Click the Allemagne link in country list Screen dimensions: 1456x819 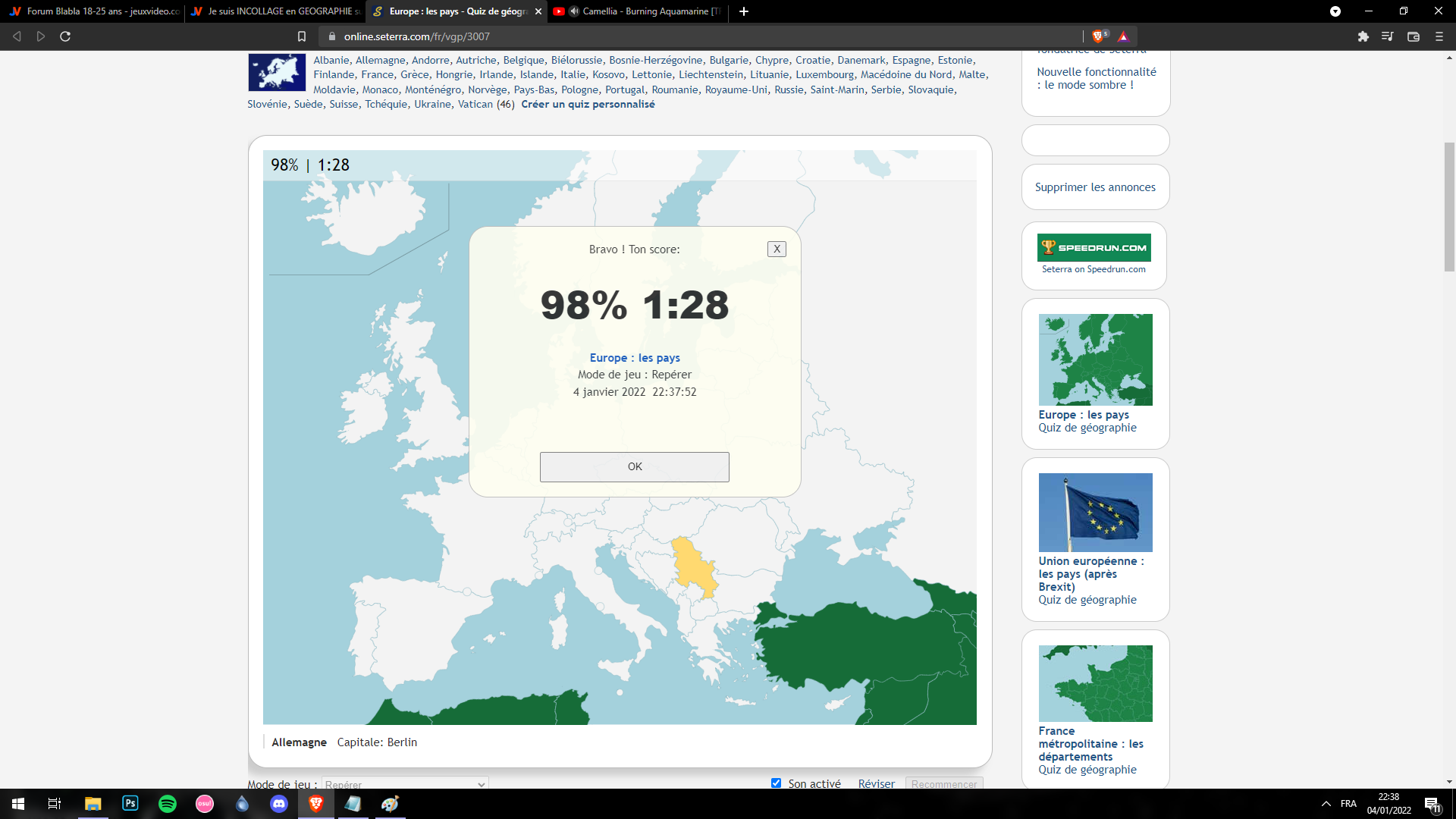pyautogui.click(x=381, y=60)
